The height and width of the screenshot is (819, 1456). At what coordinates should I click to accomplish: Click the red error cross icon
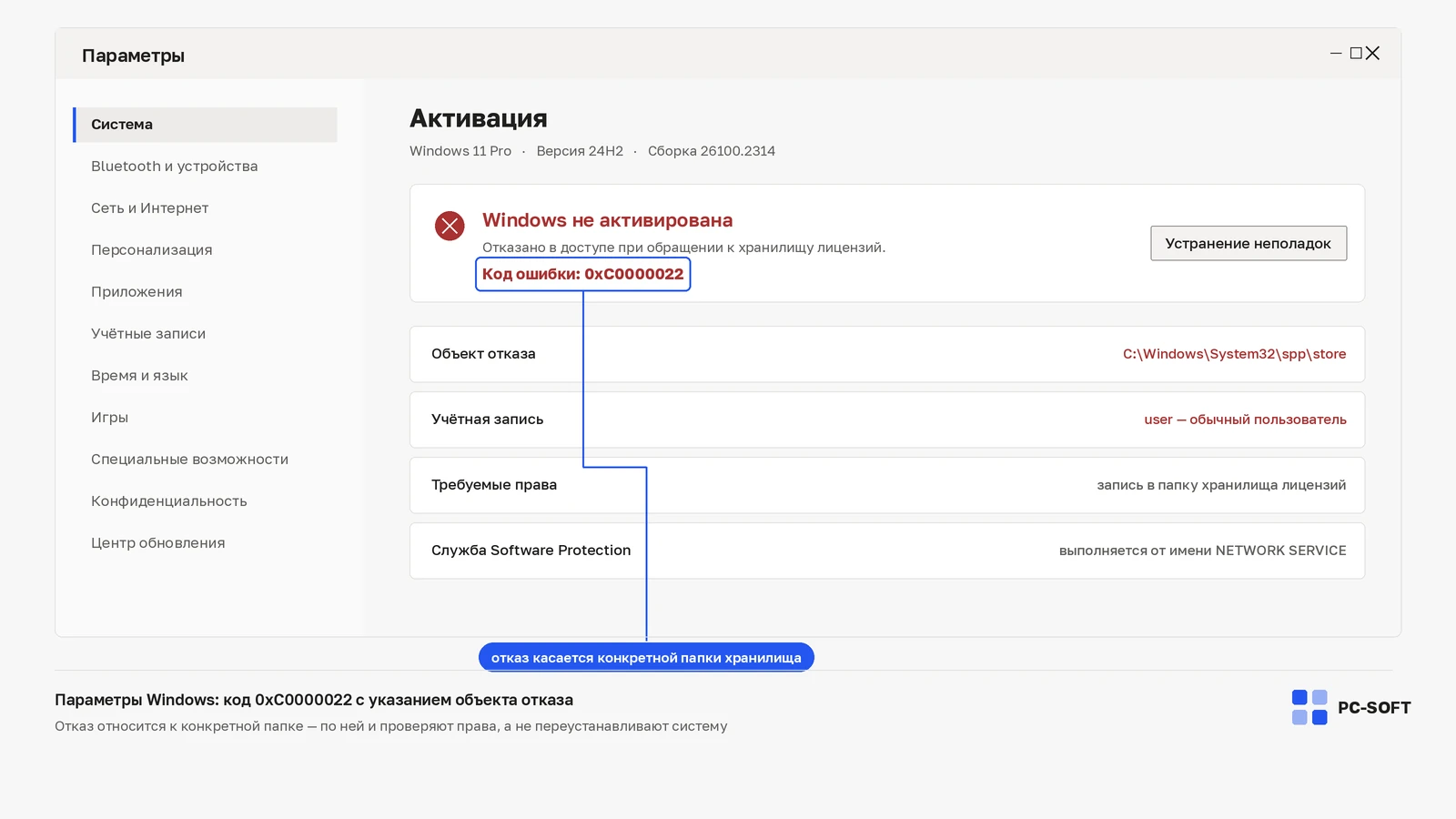450,226
